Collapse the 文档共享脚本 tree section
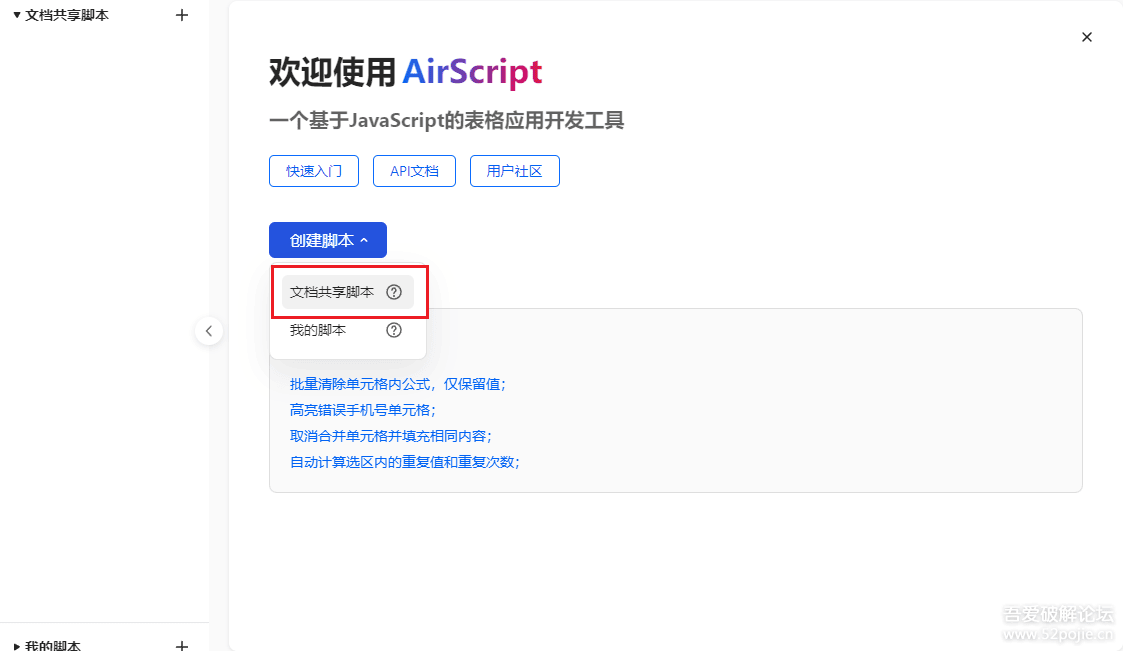The image size is (1123, 651). point(16,15)
